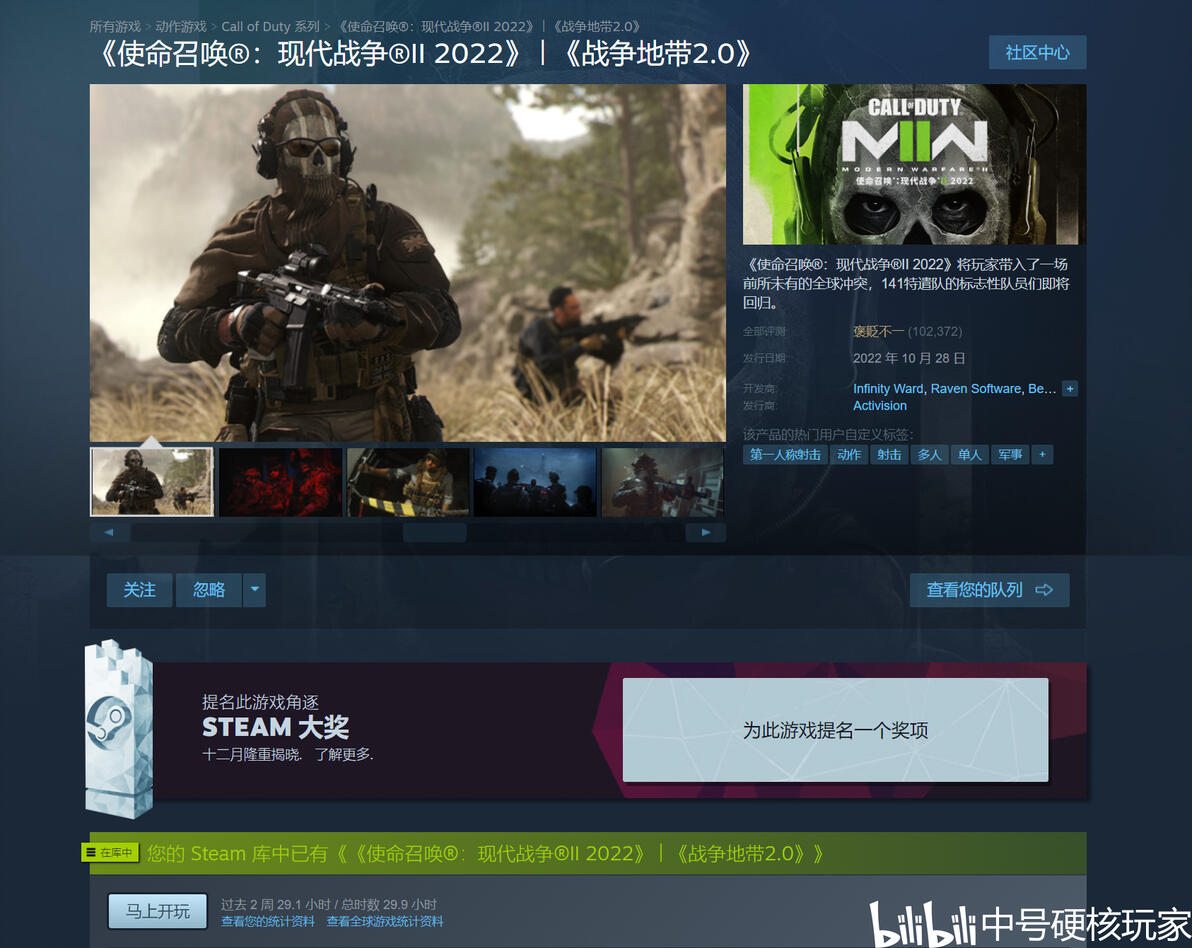Open the 褒贬不一 review summary link

878,331
